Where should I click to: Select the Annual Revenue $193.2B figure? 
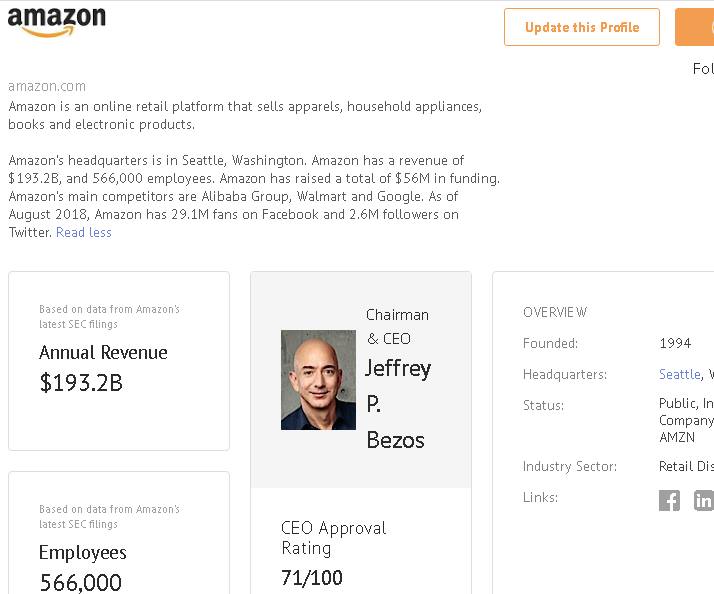point(81,382)
